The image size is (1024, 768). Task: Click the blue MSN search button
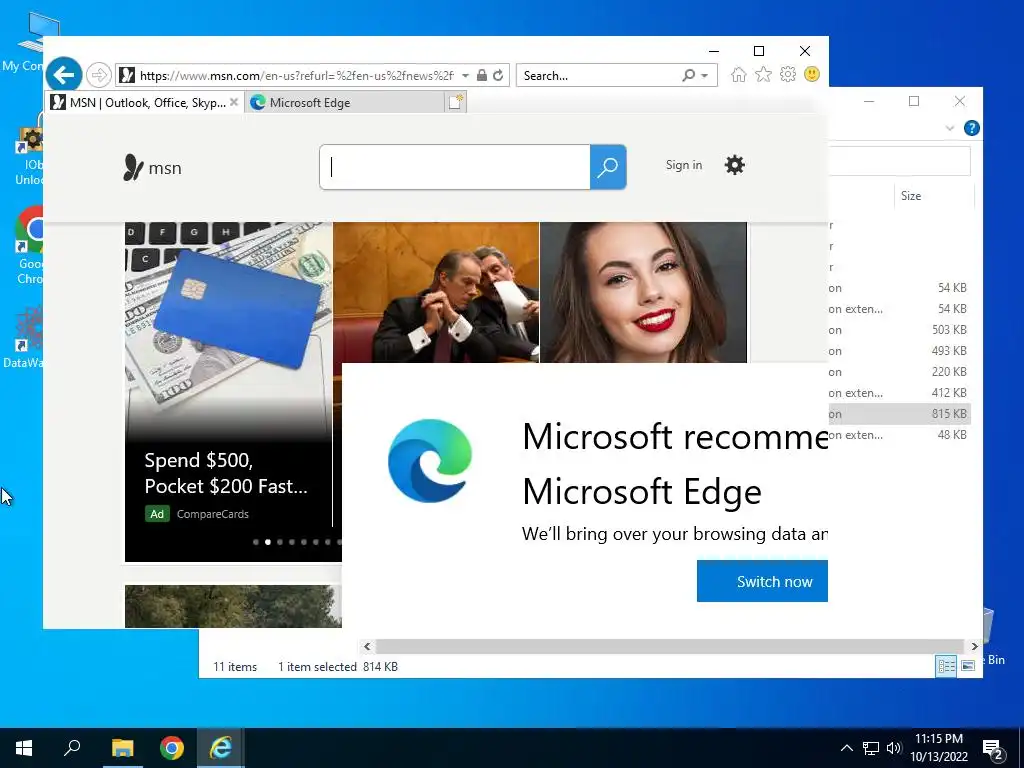(x=608, y=167)
